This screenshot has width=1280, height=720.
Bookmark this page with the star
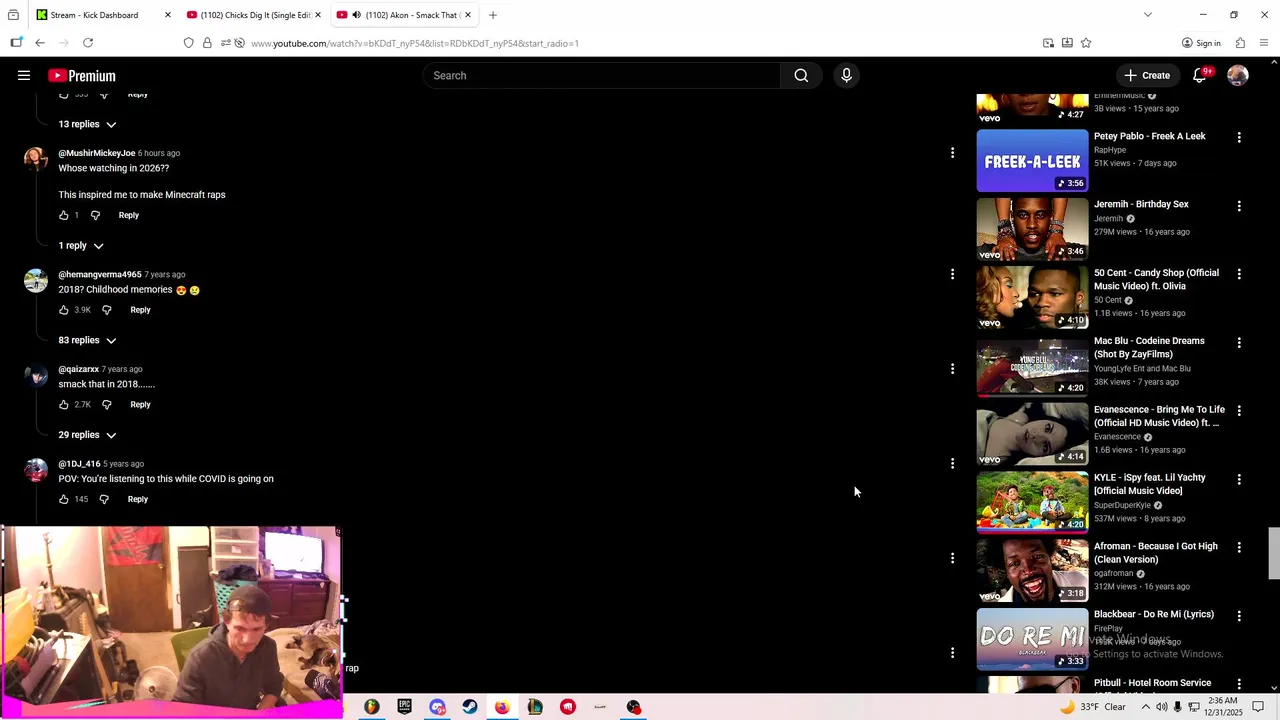click(1086, 43)
